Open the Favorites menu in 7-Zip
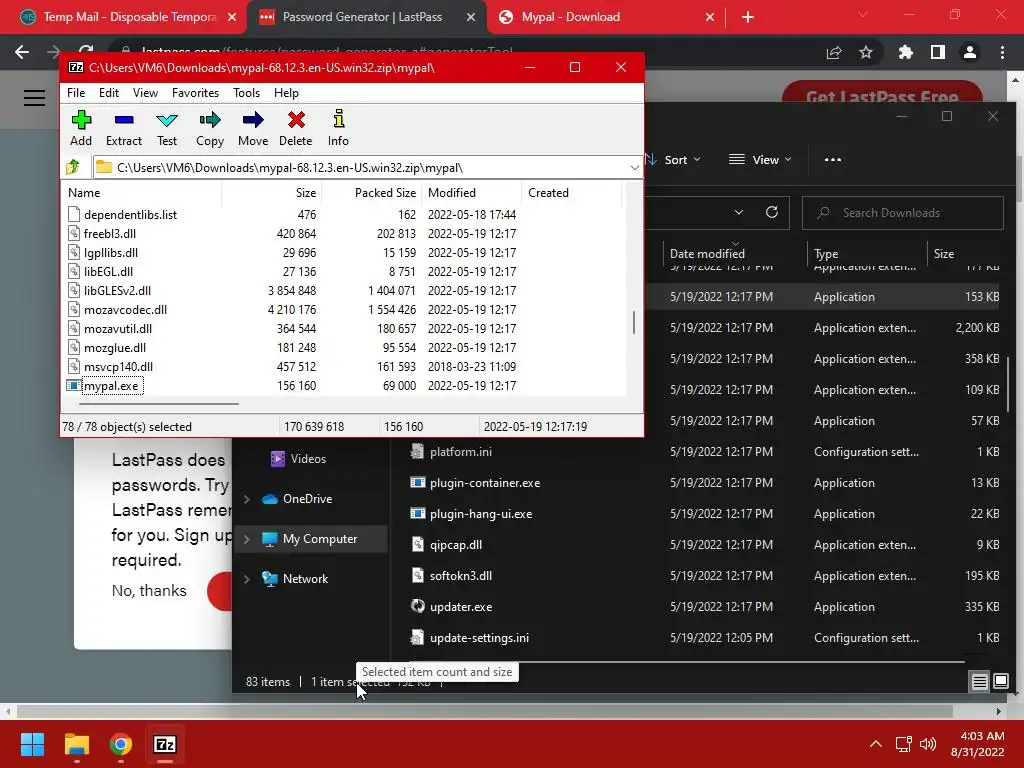The image size is (1024, 768). 195,93
